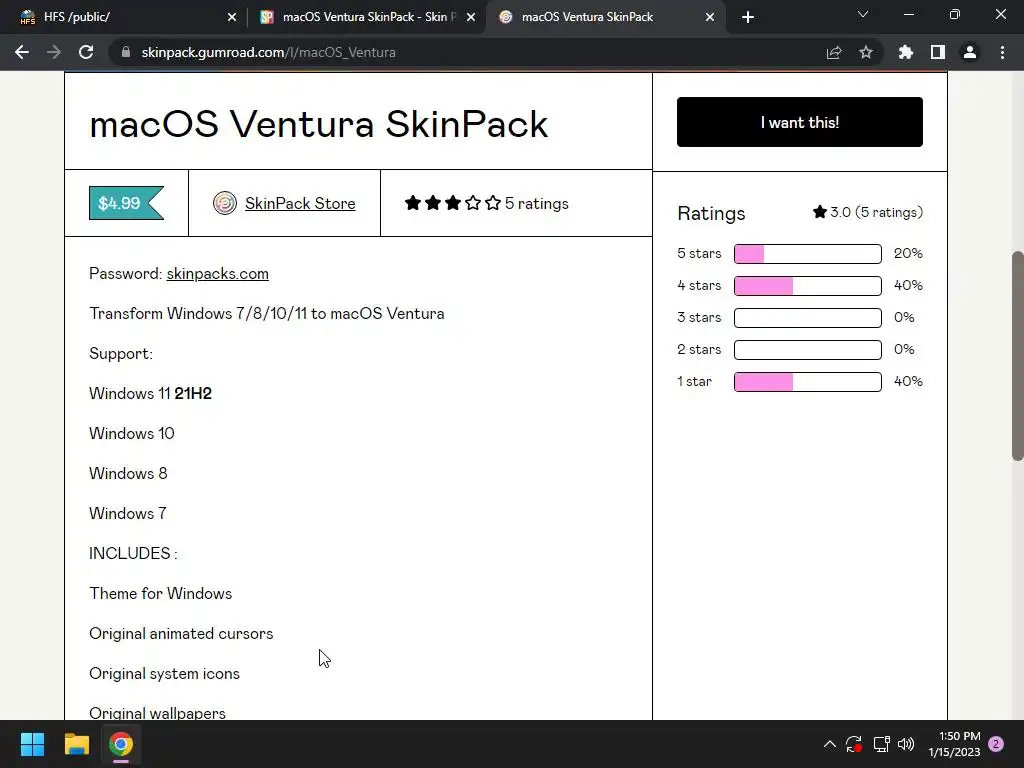Expand the tab search chevron

[x=863, y=14]
